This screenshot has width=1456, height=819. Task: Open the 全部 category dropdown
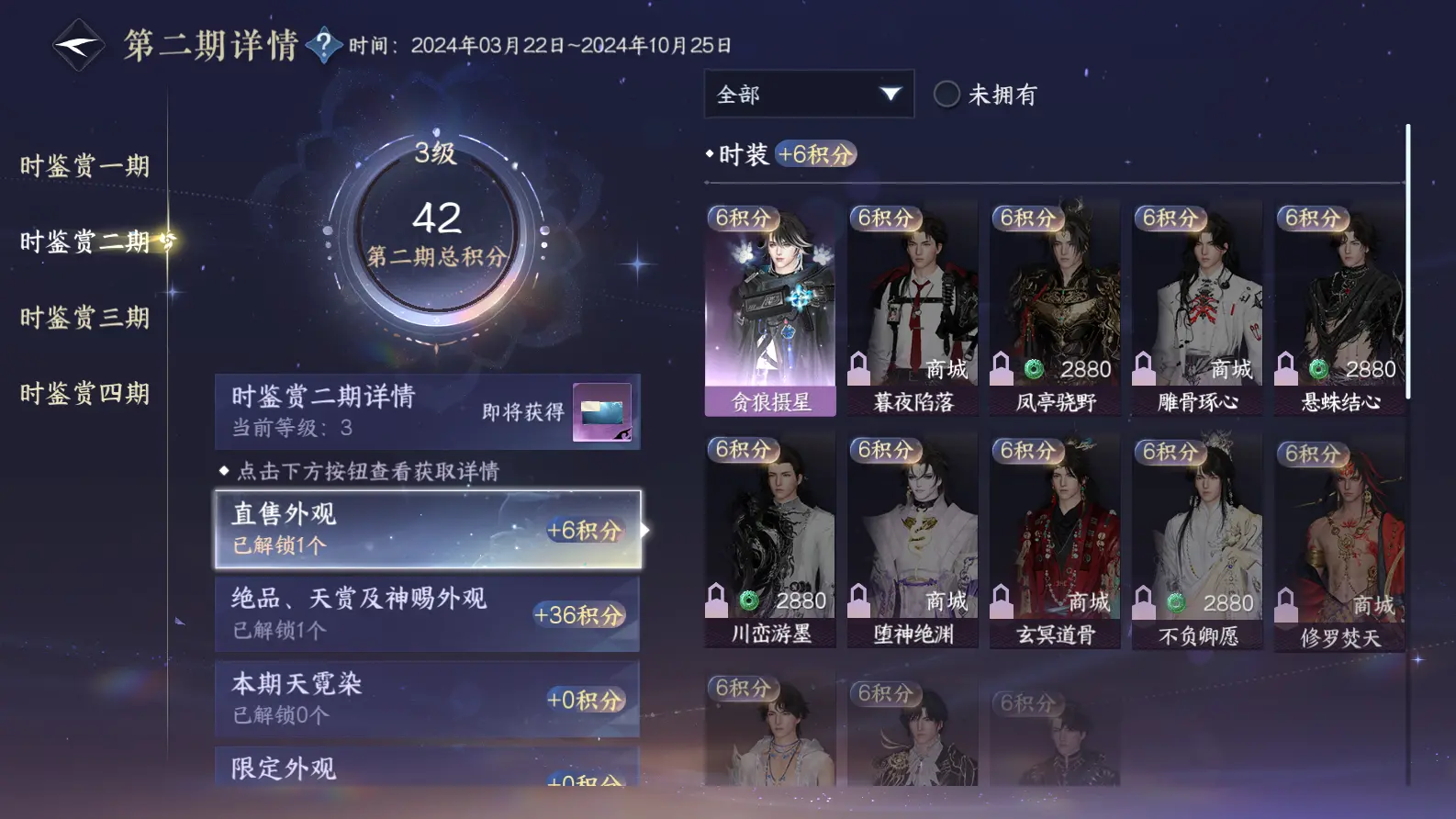click(x=809, y=94)
